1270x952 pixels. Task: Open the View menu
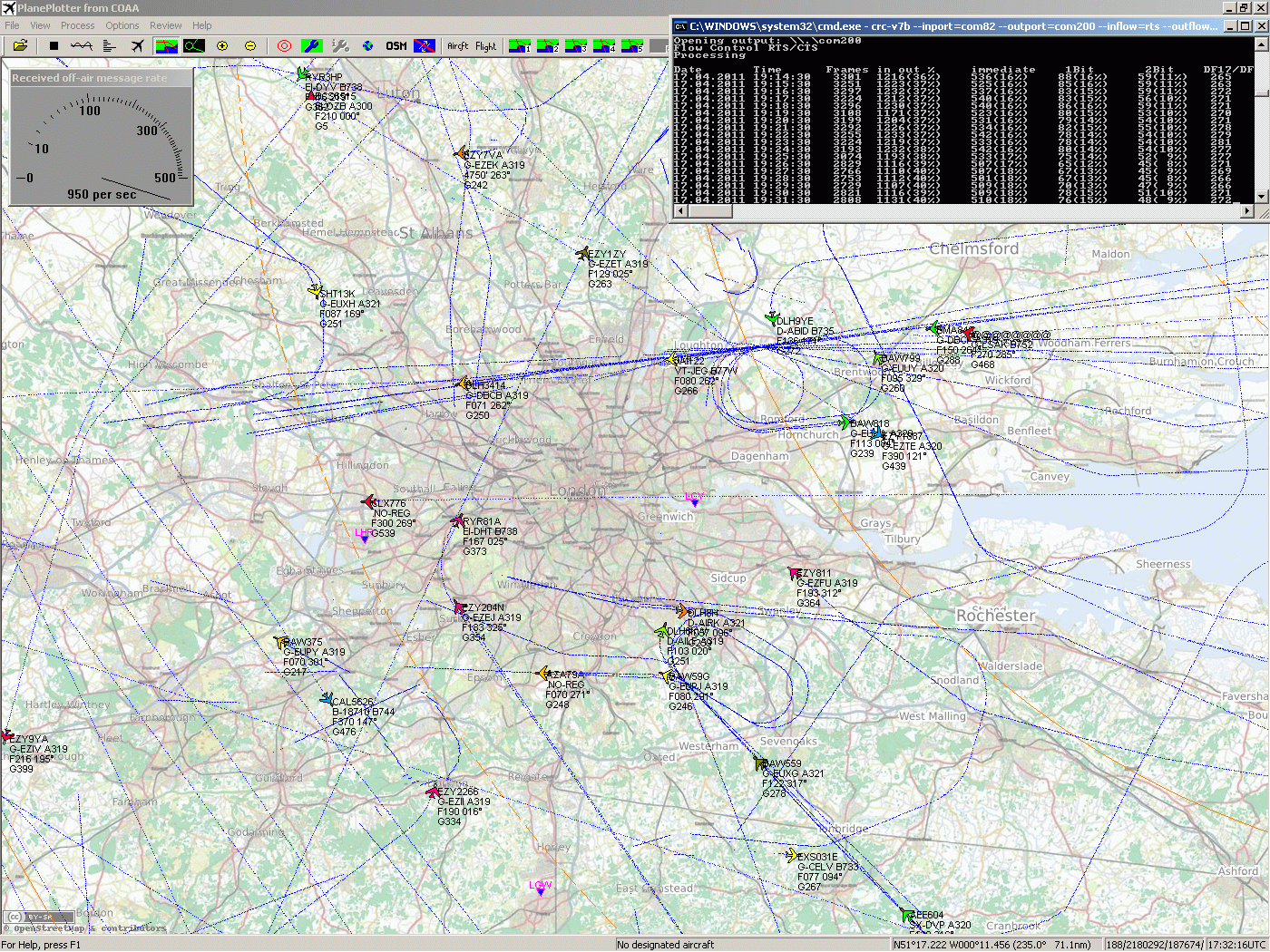[x=41, y=25]
